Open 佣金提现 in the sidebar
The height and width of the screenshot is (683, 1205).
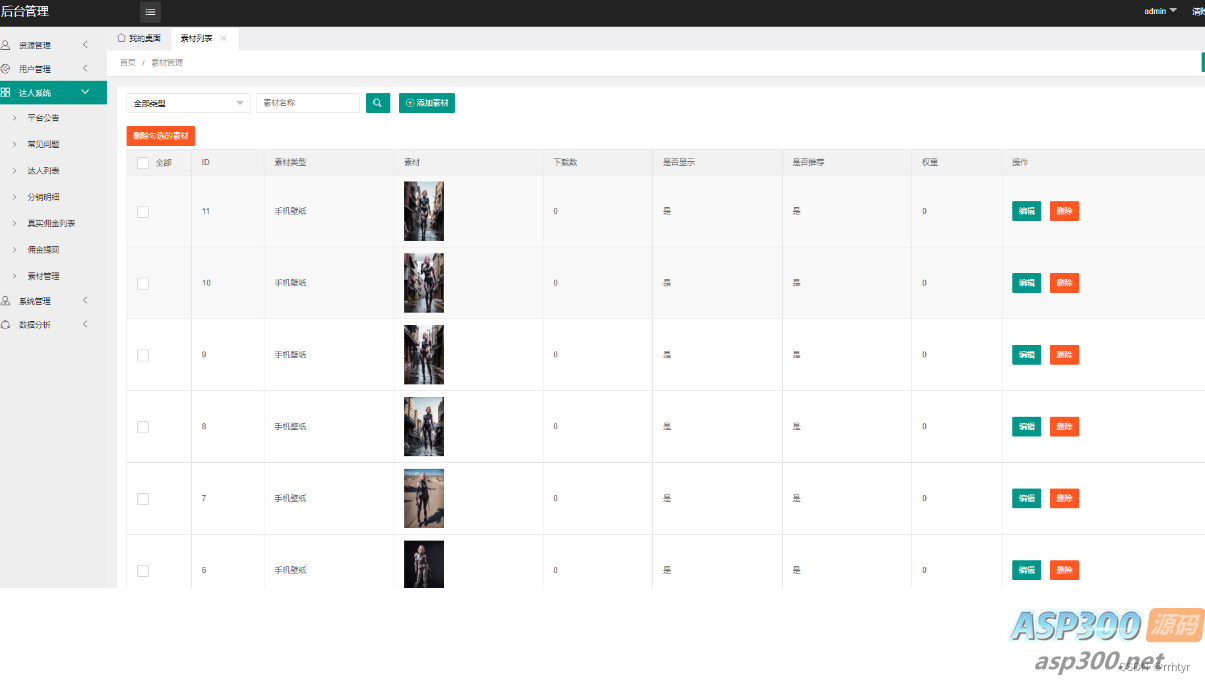(43, 249)
